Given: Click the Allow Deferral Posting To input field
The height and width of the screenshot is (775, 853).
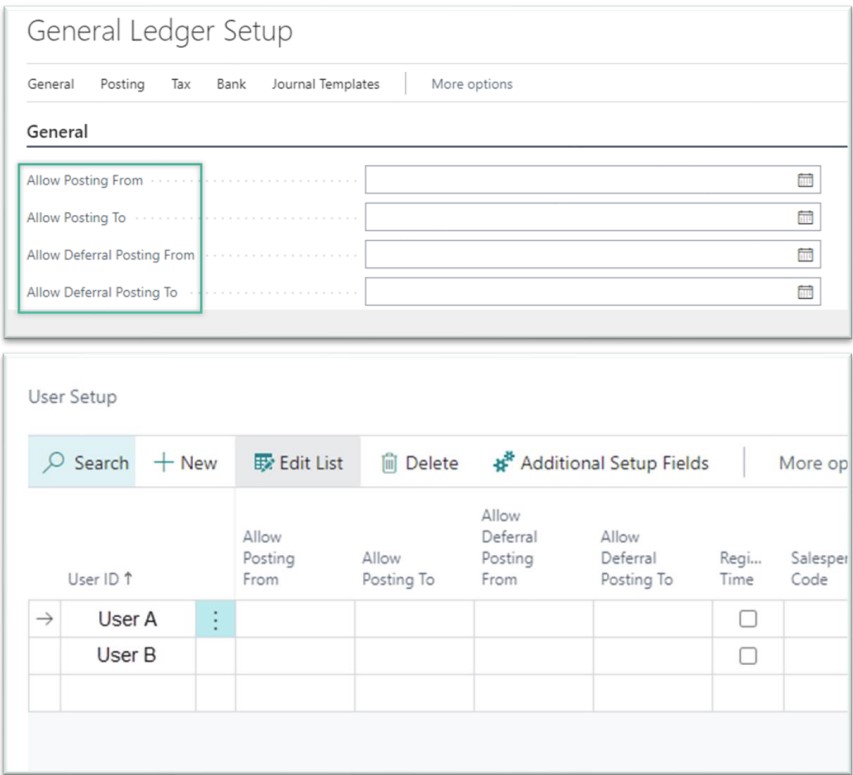Looking at the screenshot, I should 593,292.
